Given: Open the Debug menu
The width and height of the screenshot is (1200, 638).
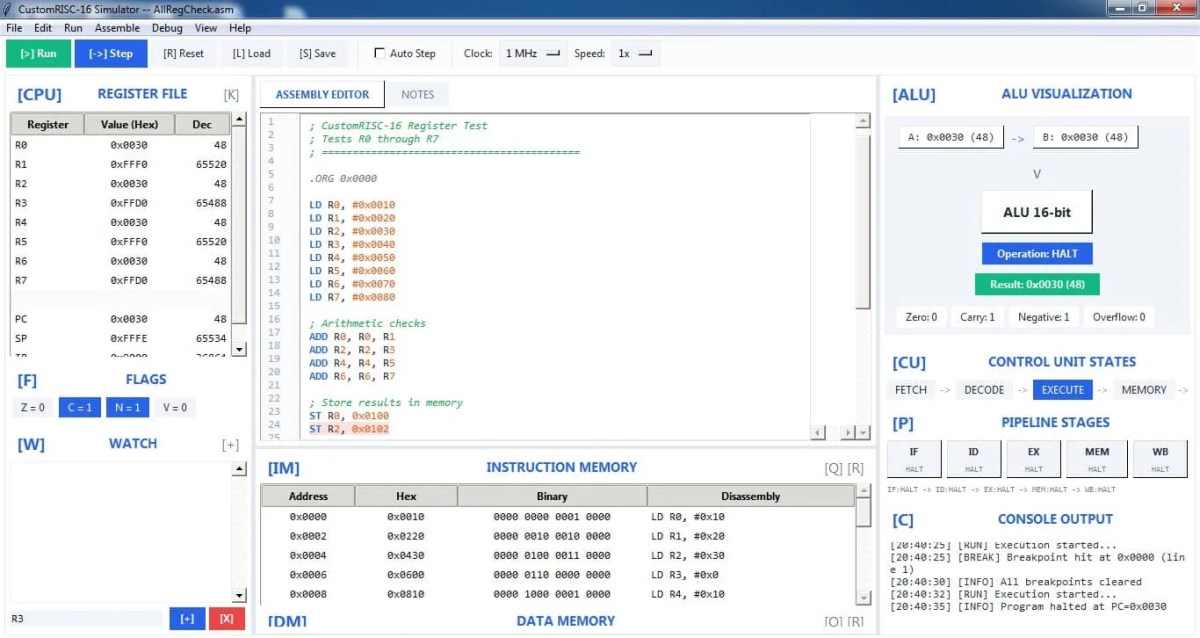Looking at the screenshot, I should click(x=167, y=28).
